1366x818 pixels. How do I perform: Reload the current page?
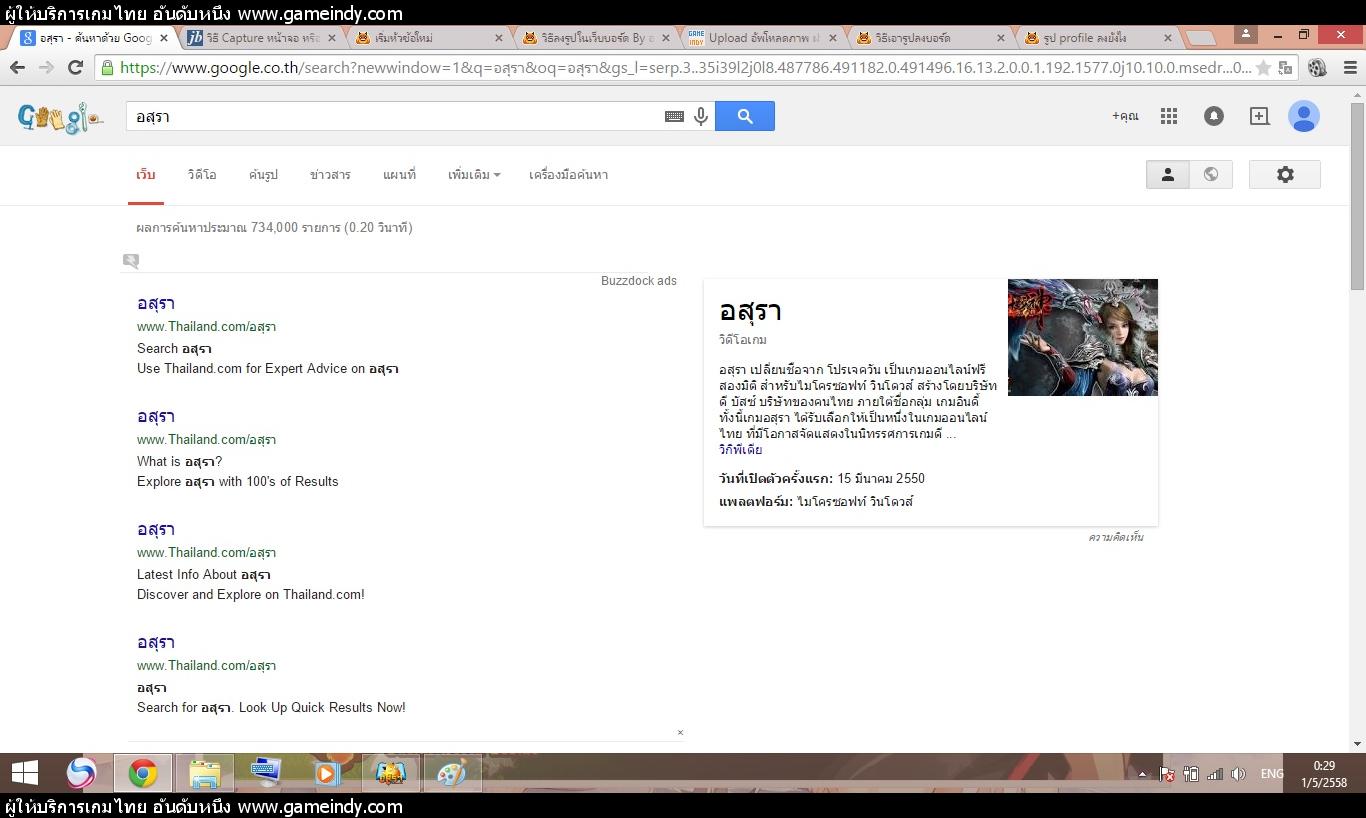pyautogui.click(x=75, y=68)
